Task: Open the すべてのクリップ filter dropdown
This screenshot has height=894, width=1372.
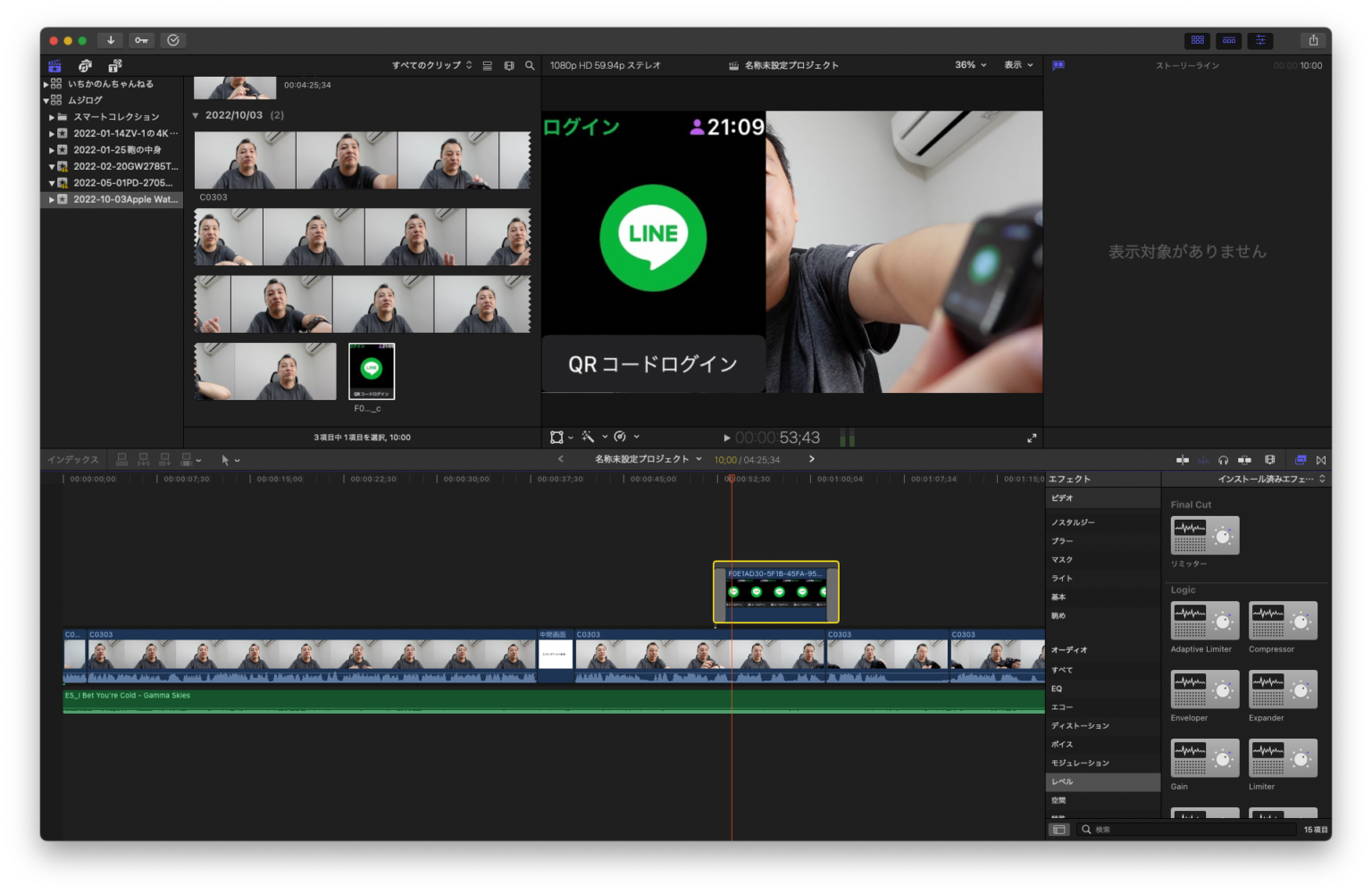Action: [431, 65]
